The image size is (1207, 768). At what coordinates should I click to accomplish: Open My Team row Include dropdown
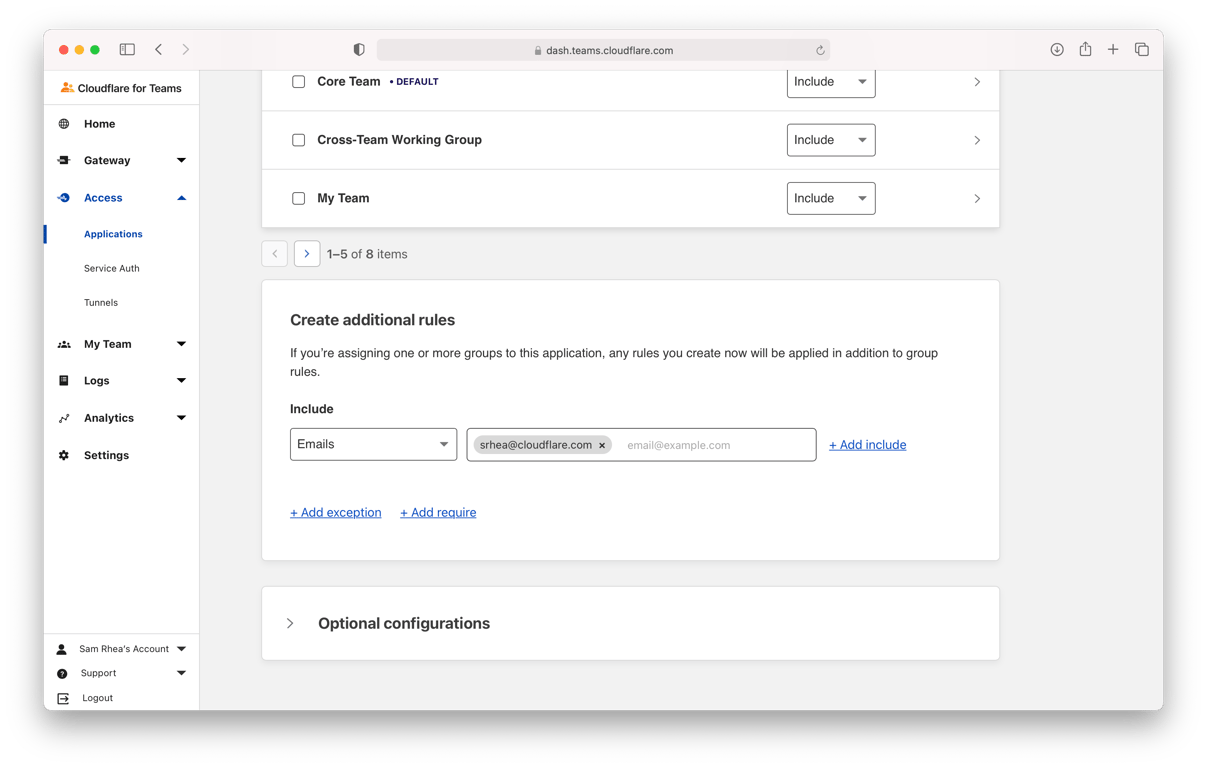[x=831, y=198]
